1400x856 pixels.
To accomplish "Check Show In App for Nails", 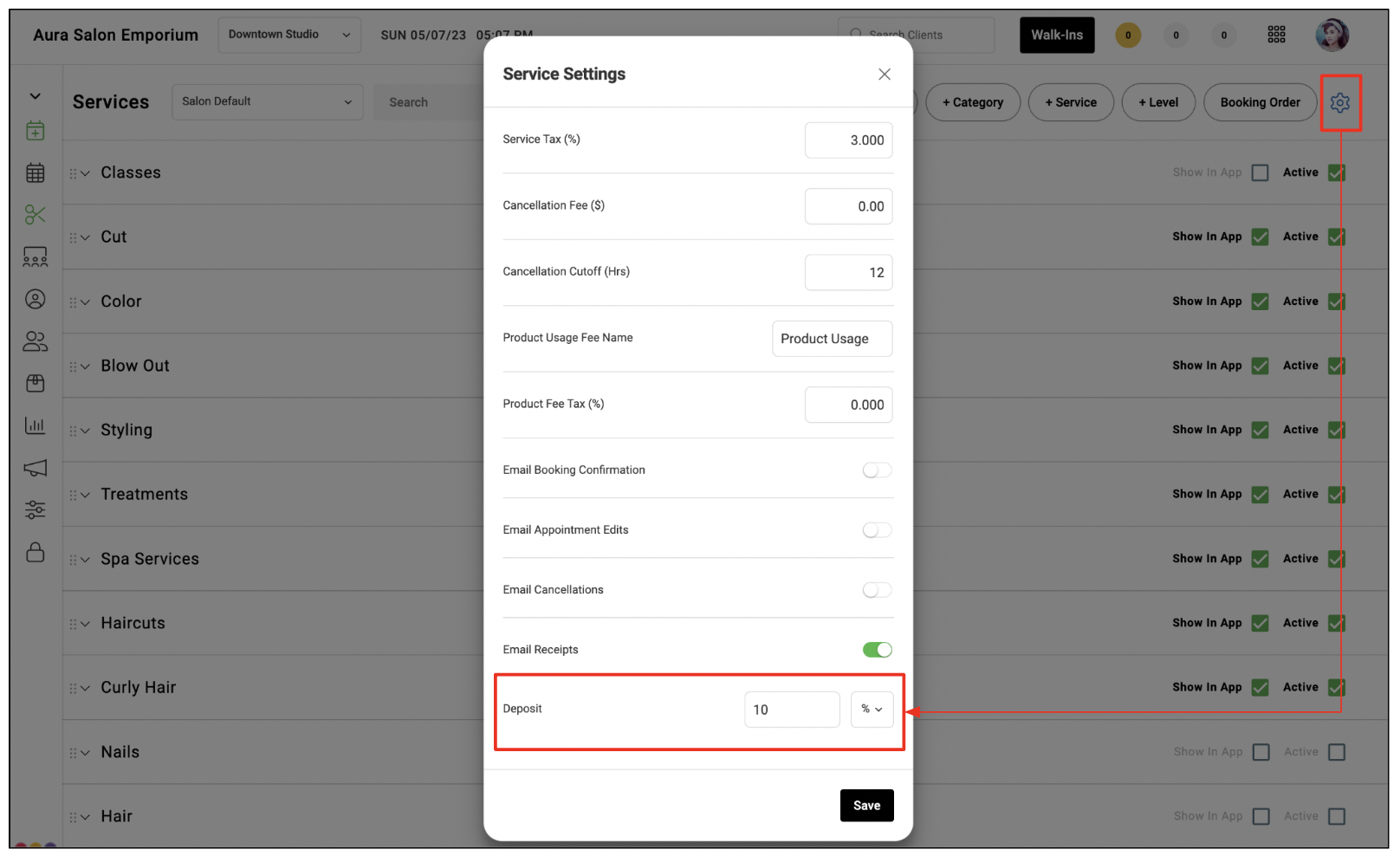I will click(x=1261, y=752).
